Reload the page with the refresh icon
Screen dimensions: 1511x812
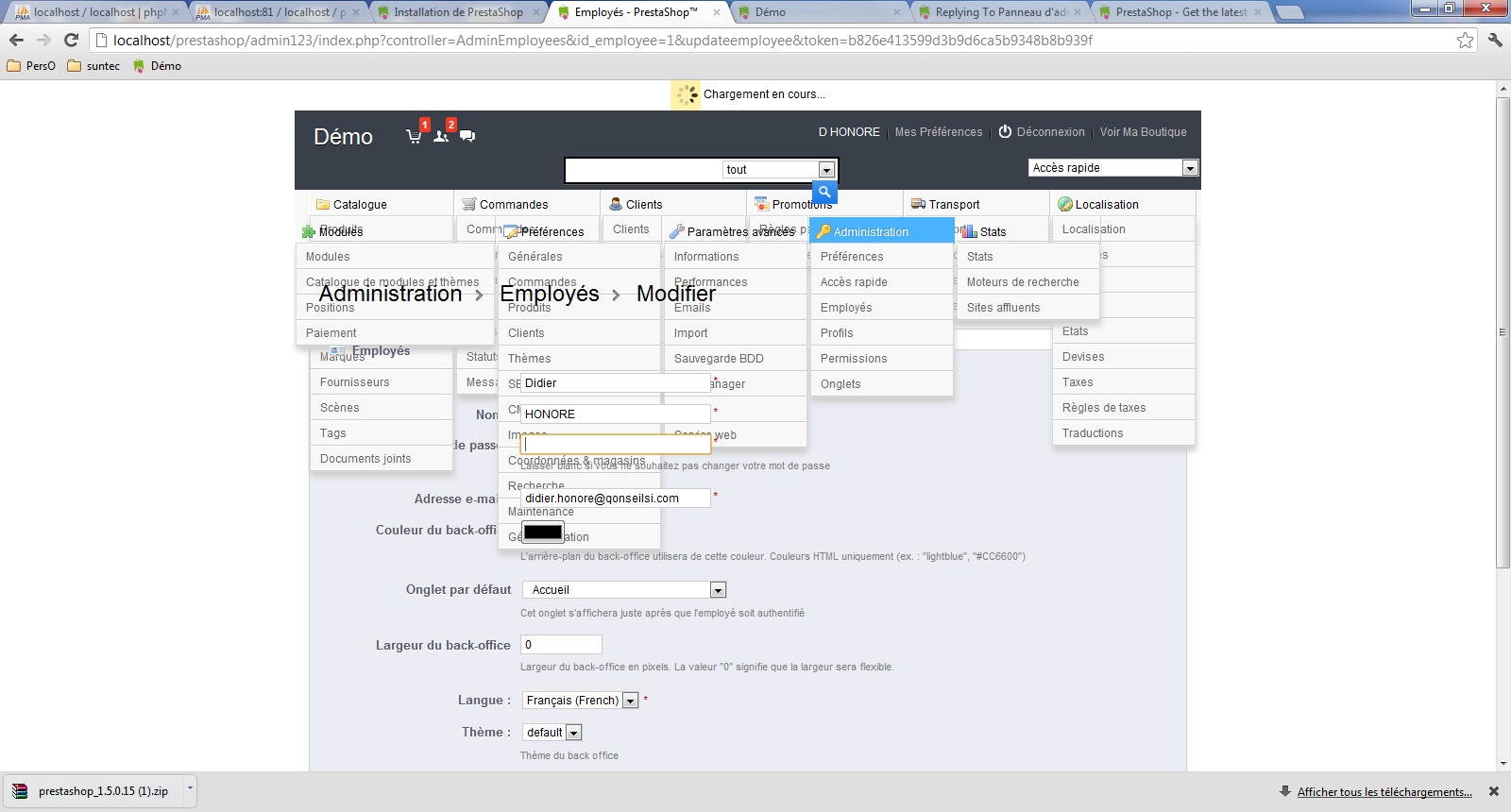coord(71,40)
